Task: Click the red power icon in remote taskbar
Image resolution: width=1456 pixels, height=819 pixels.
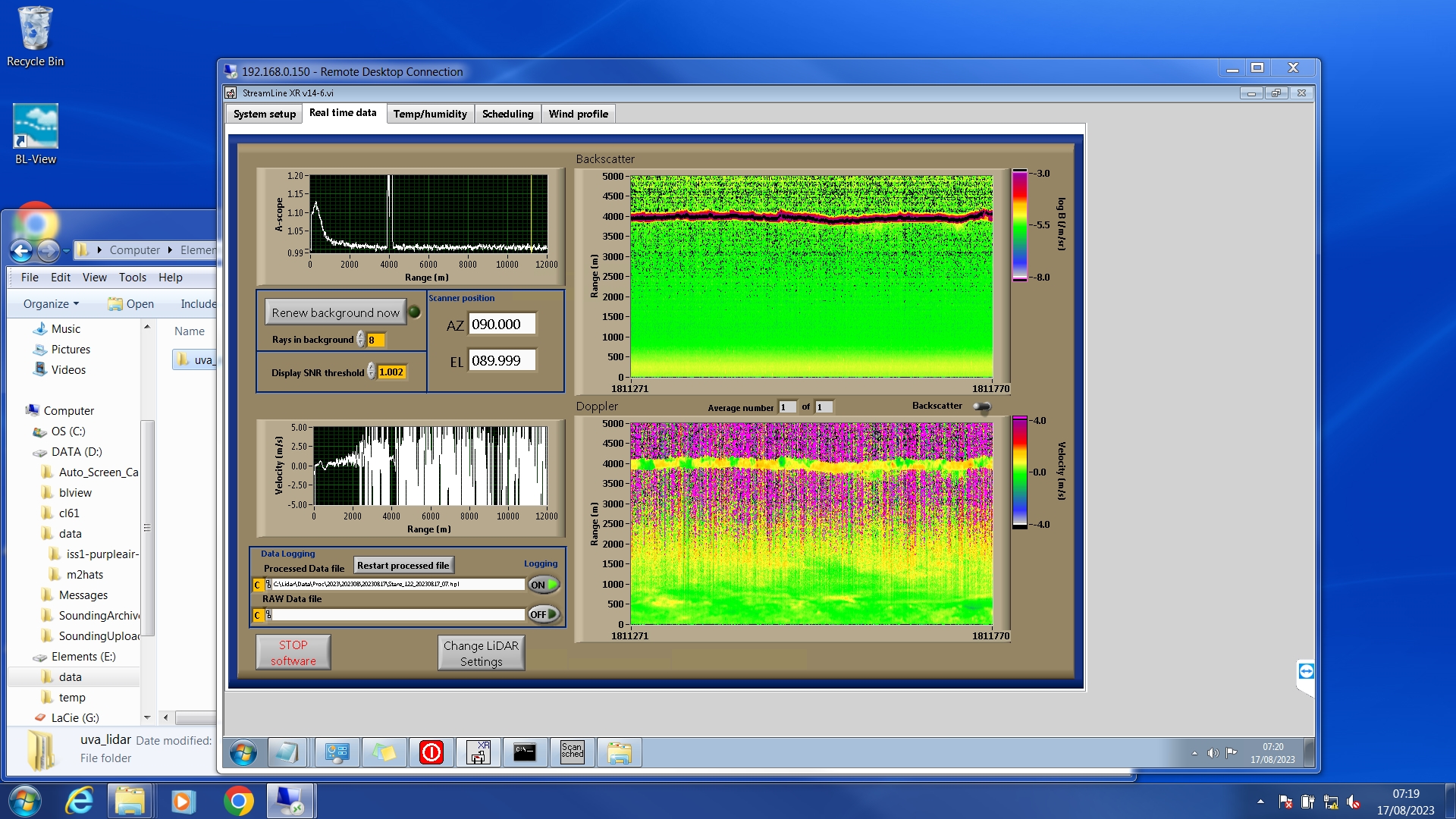Action: click(431, 752)
